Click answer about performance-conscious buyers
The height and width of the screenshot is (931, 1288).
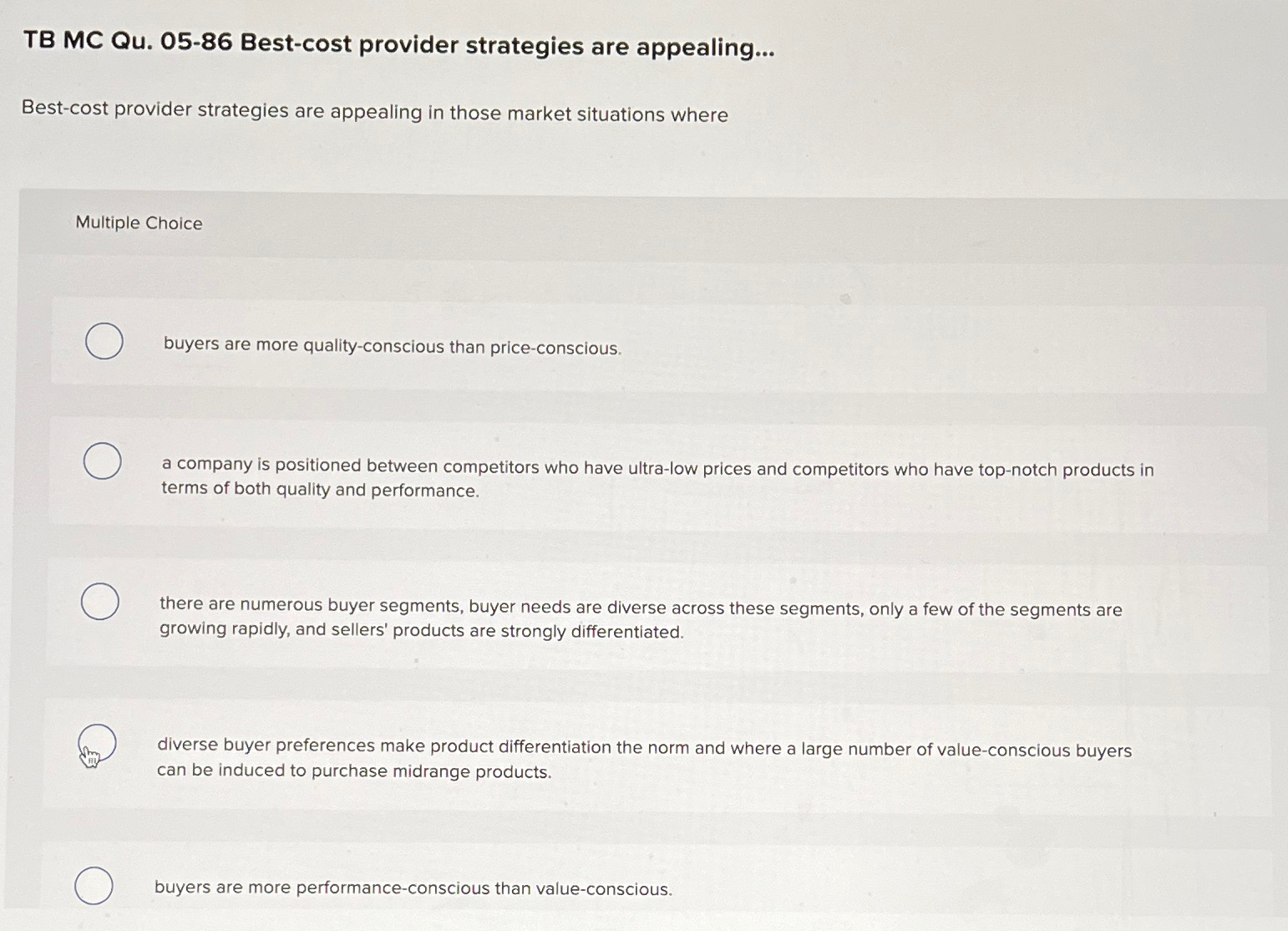(413, 888)
